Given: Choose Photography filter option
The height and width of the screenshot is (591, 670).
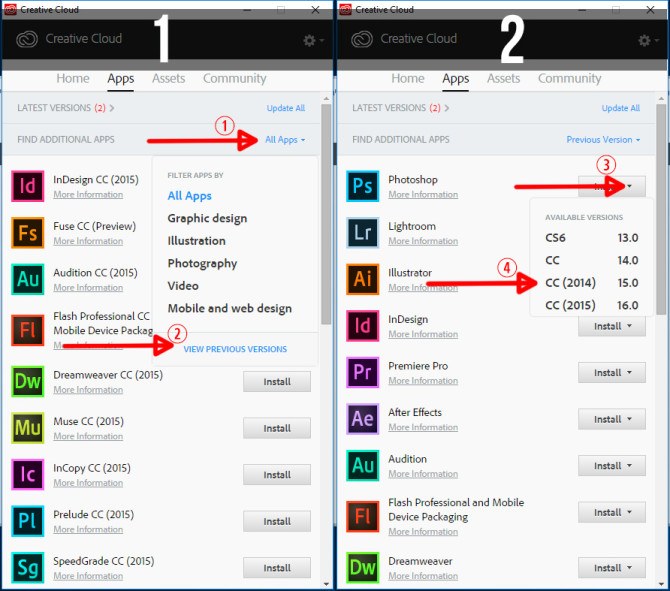Looking at the screenshot, I should 202,263.
